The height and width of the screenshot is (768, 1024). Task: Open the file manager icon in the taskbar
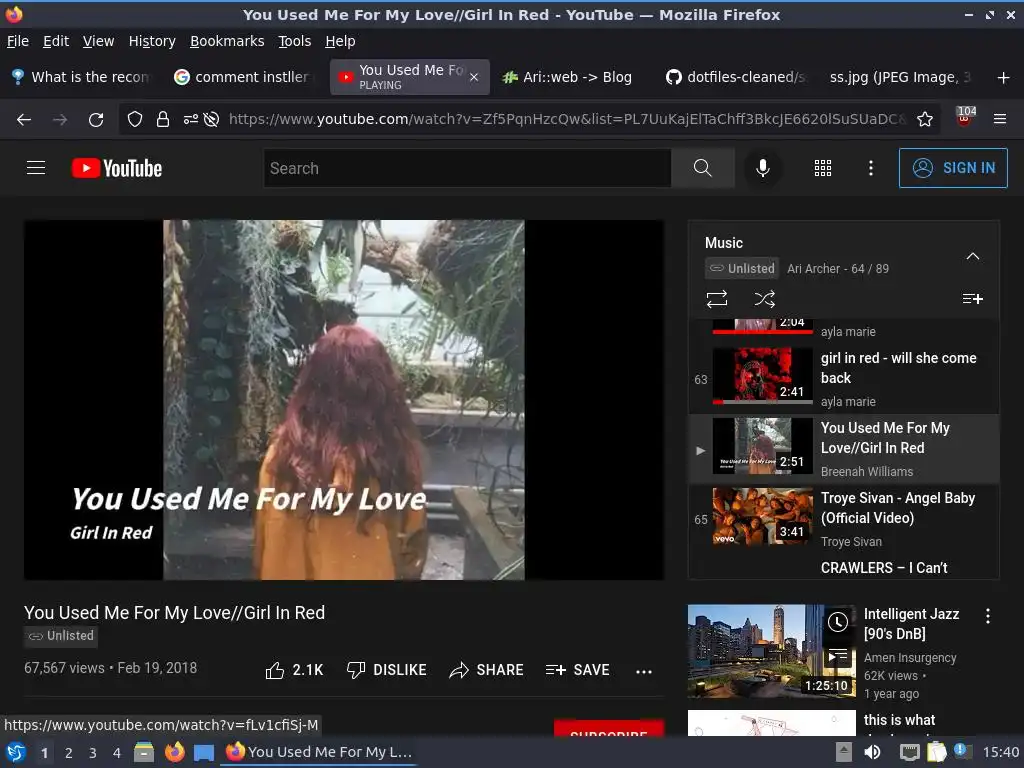pos(144,752)
